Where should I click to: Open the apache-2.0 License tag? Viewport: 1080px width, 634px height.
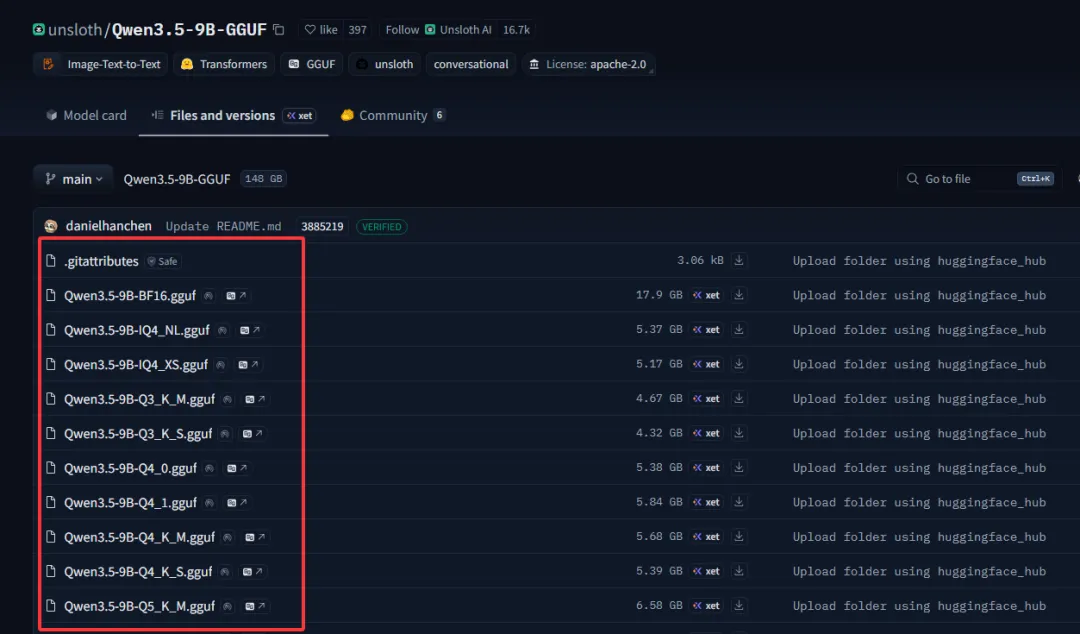pyautogui.click(x=588, y=64)
